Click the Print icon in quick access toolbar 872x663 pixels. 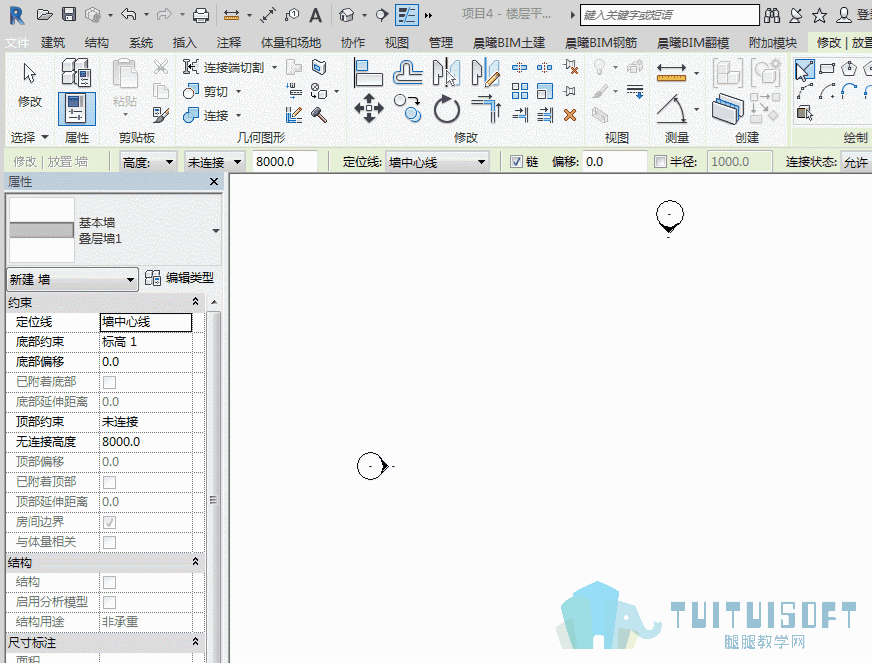click(x=201, y=15)
